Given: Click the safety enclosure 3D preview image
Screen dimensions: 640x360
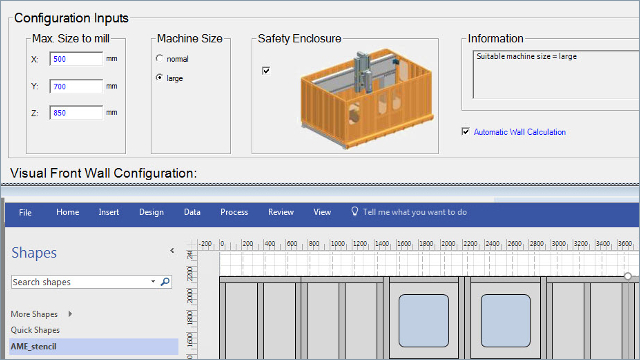Looking at the screenshot, I should [367, 98].
